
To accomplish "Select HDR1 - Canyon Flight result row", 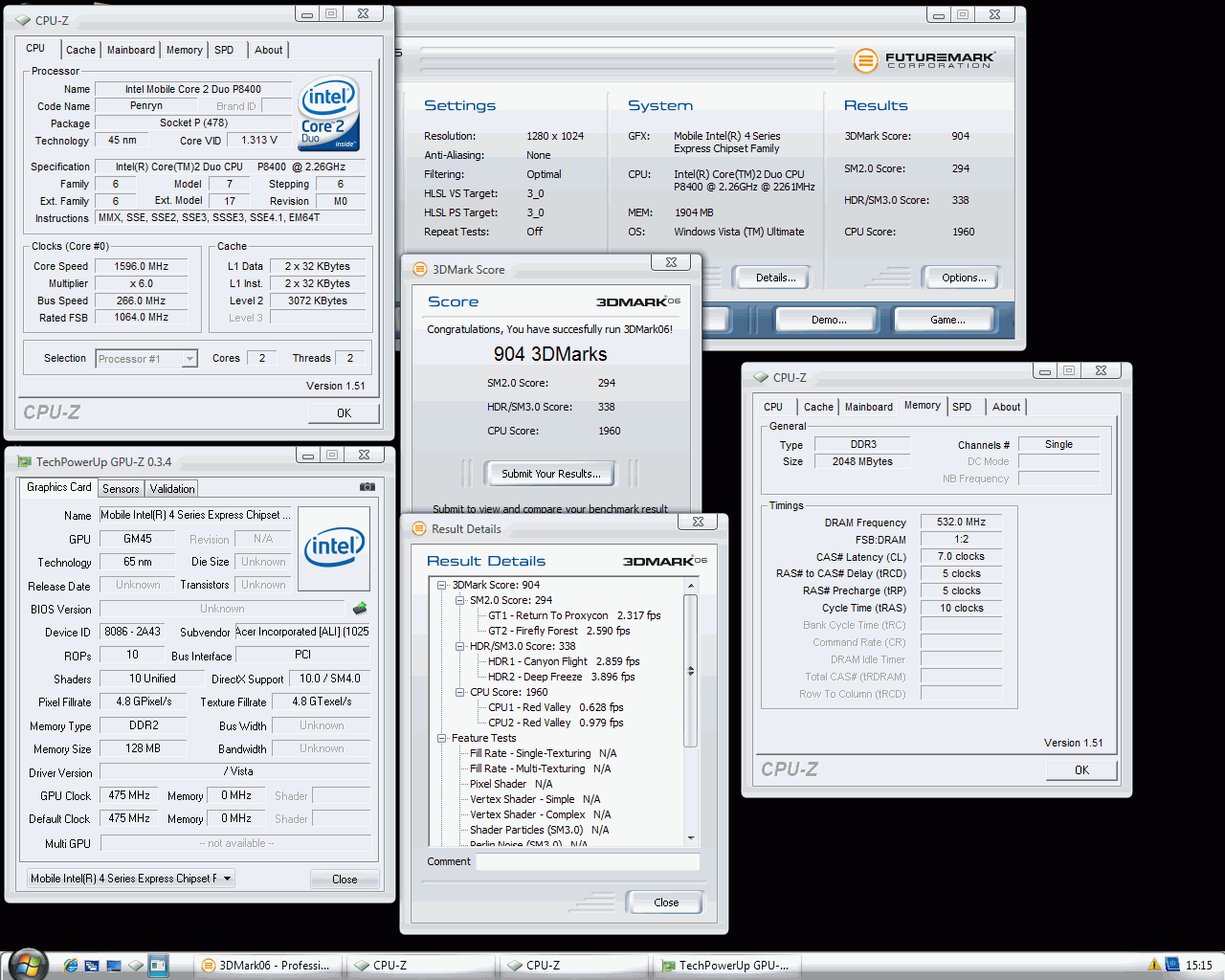I will coord(564,661).
